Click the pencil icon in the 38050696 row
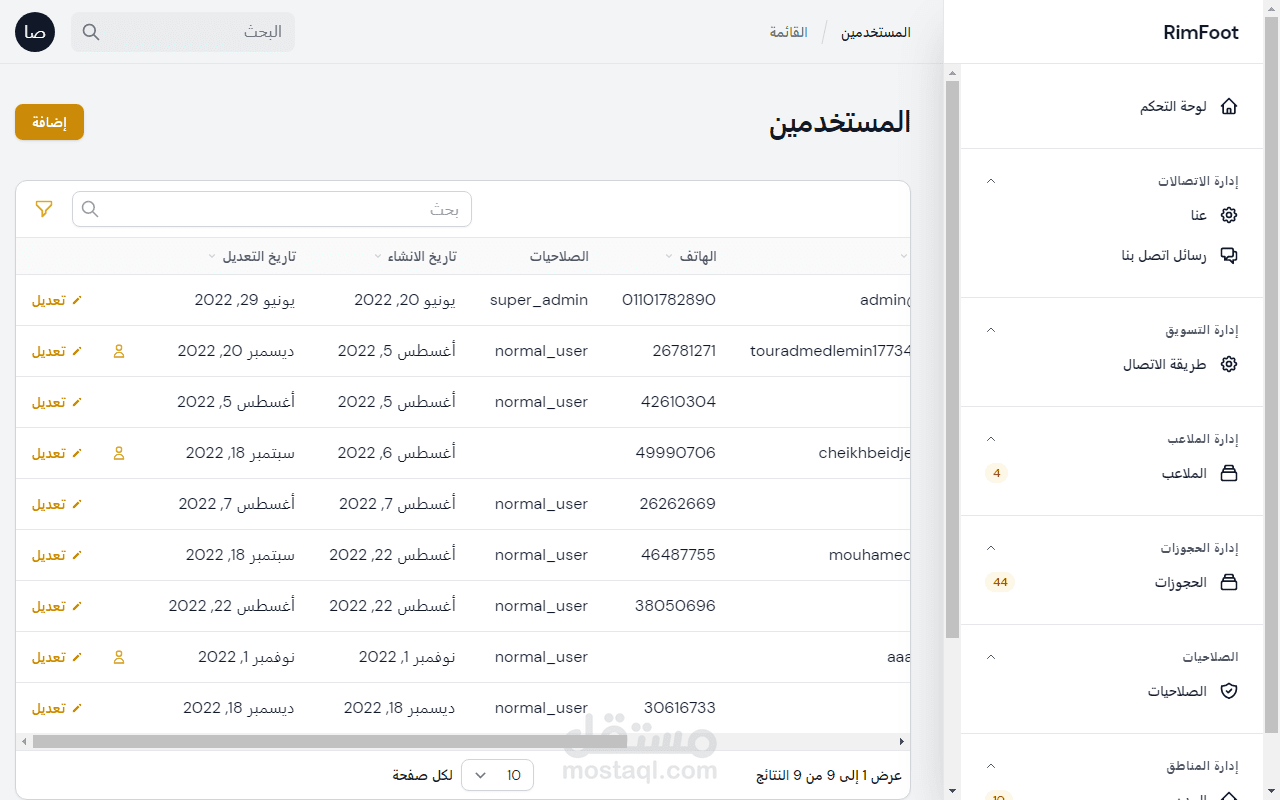 click(x=77, y=606)
